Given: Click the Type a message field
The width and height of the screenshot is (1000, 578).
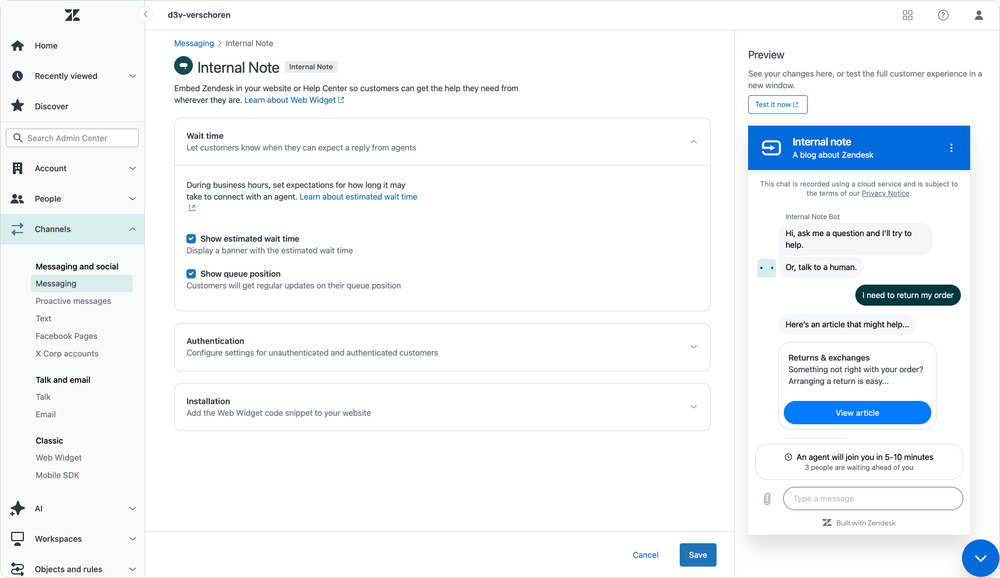Looking at the screenshot, I should pyautogui.click(x=872, y=498).
